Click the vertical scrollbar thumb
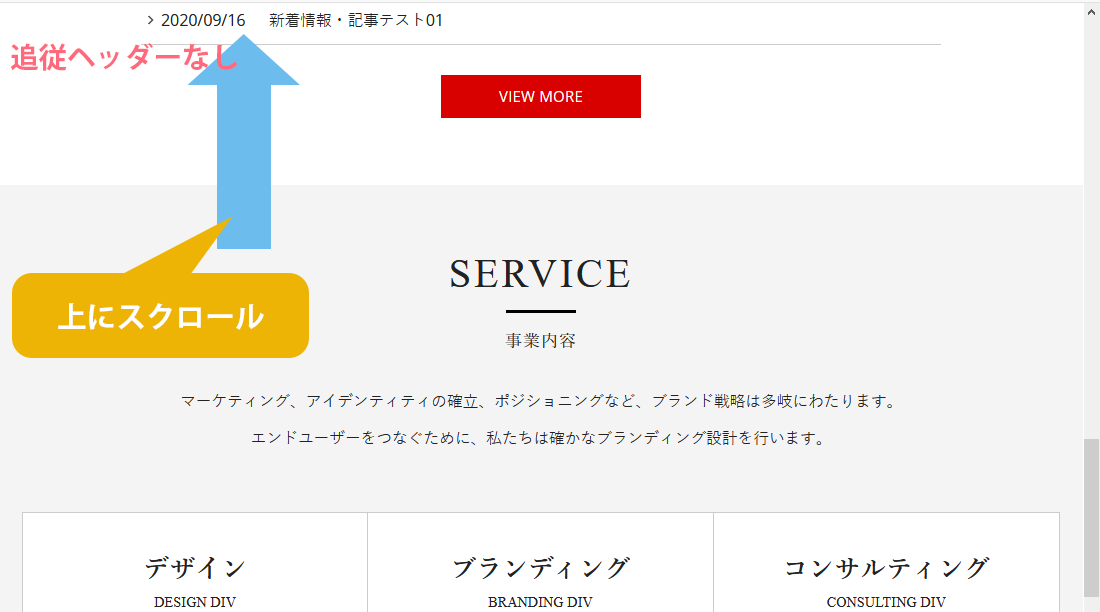 point(1091,518)
